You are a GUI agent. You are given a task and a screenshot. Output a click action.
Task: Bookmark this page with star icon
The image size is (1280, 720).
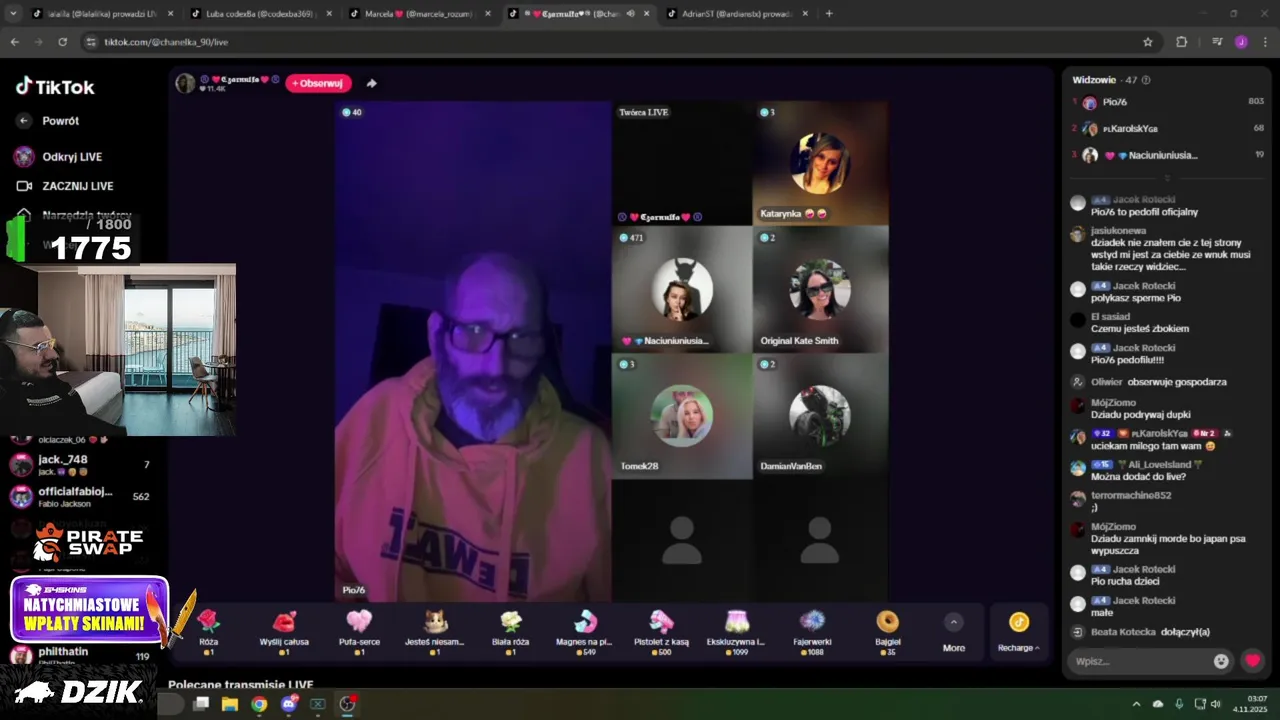click(x=1148, y=42)
